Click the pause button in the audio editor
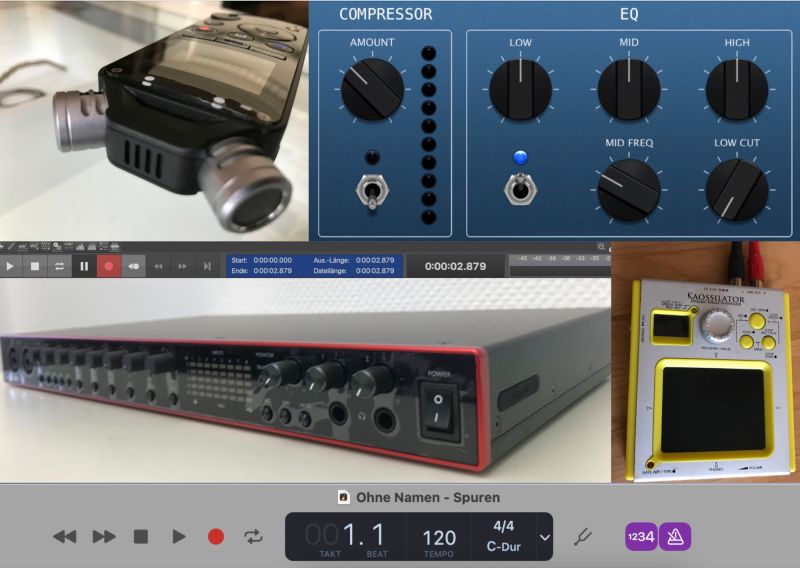This screenshot has width=800, height=568. click(x=84, y=266)
